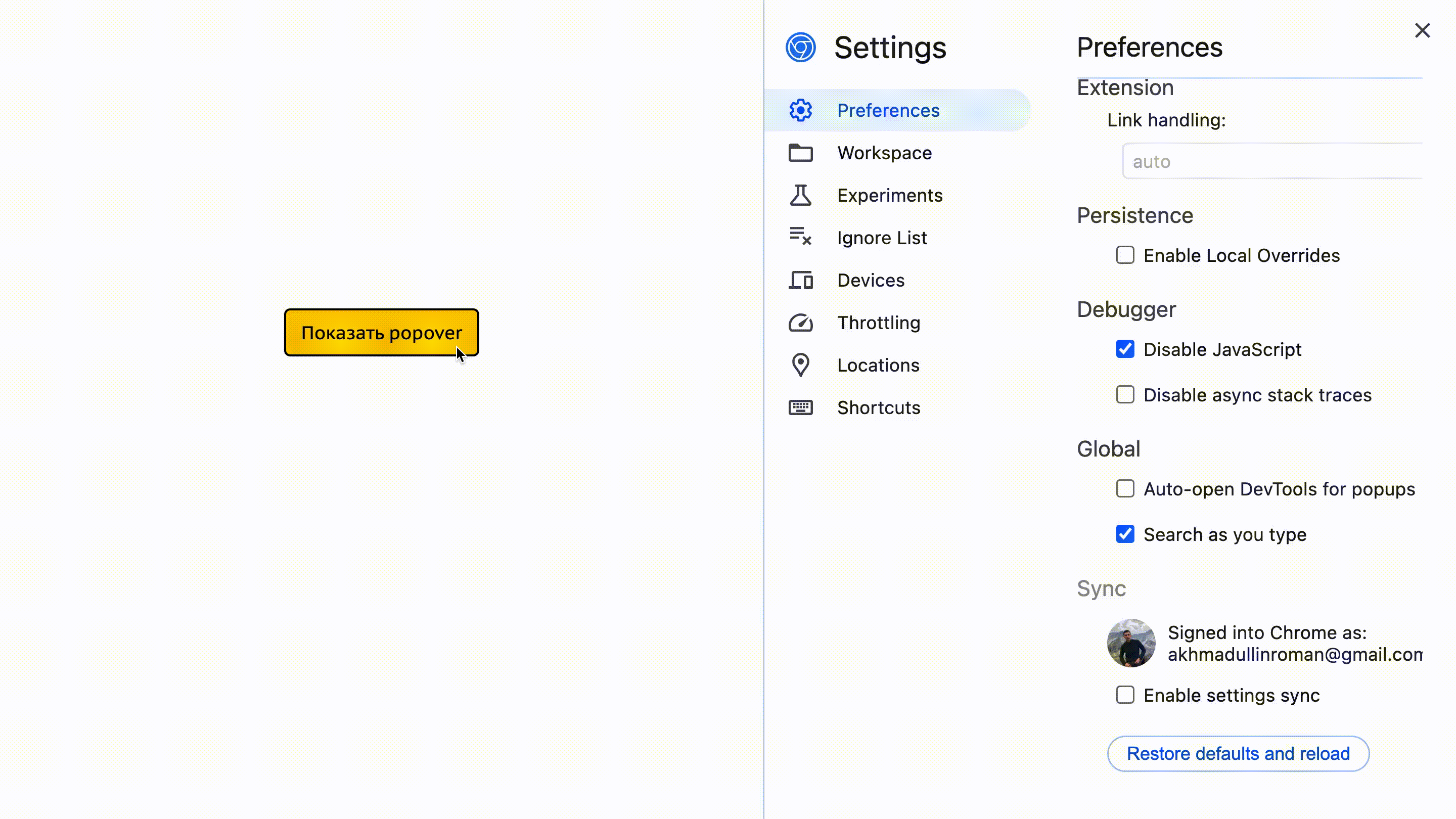
Task: Check Auto-open DevTools for popups
Action: [x=1125, y=488]
